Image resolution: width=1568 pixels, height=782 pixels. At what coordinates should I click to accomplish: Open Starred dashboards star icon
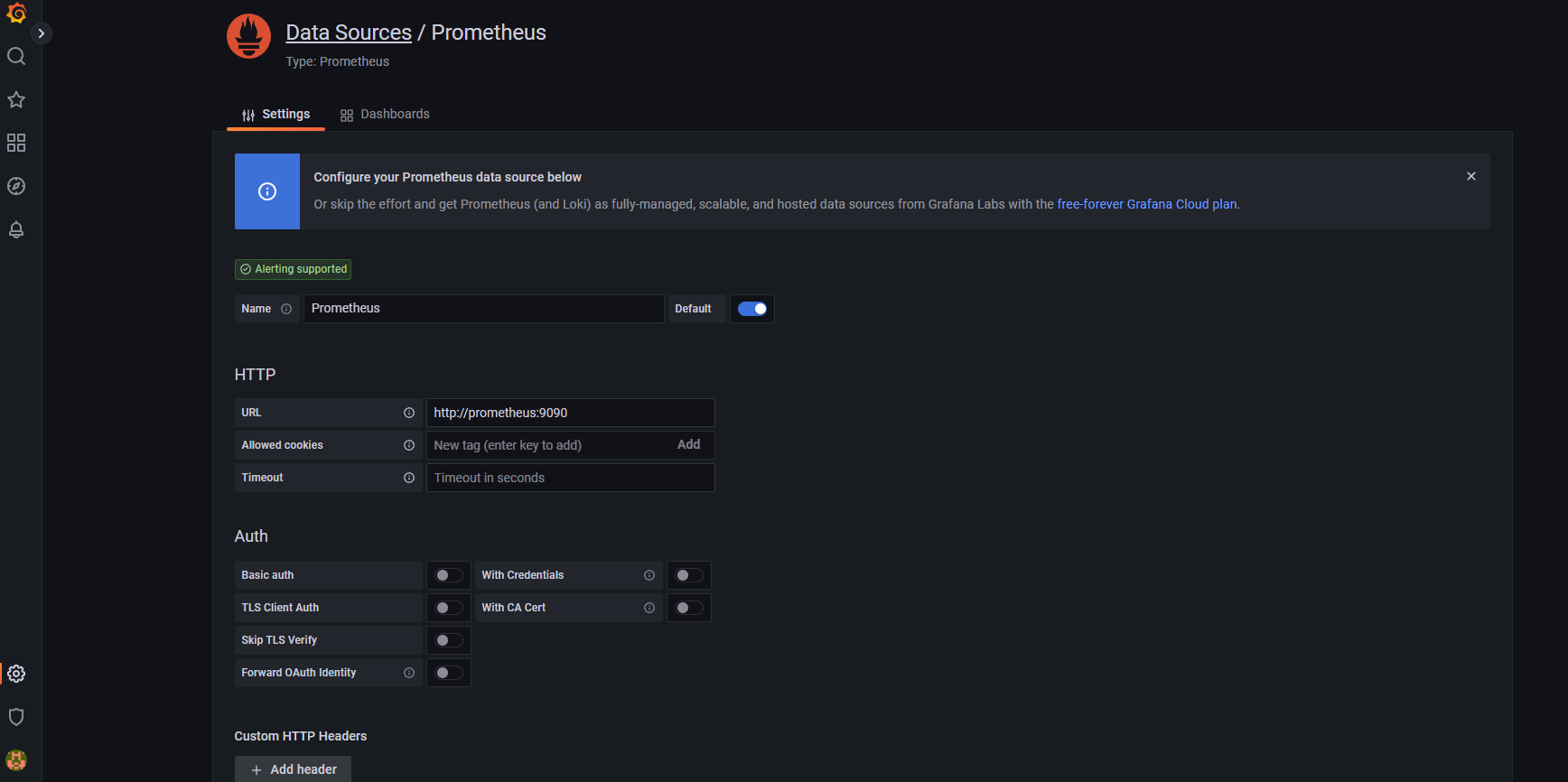click(16, 99)
